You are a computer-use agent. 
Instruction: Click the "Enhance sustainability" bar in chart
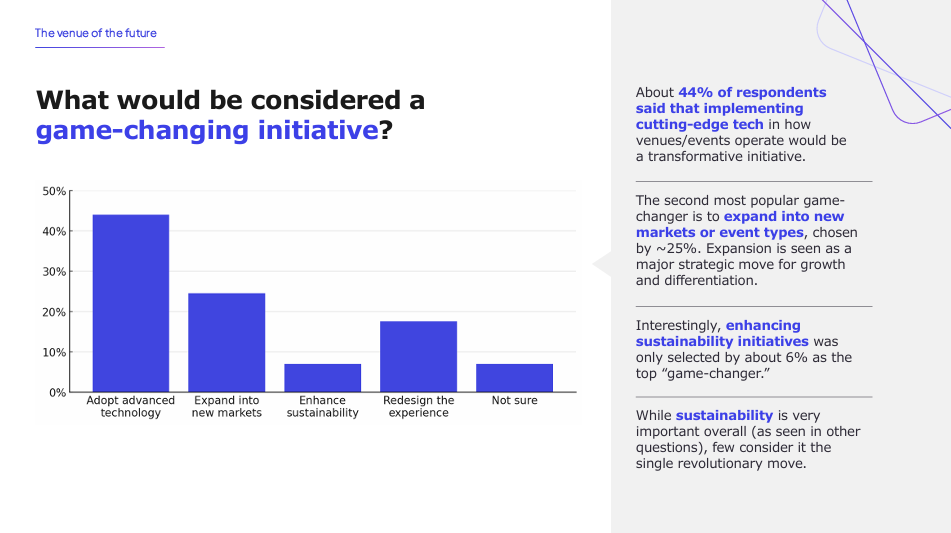point(322,377)
